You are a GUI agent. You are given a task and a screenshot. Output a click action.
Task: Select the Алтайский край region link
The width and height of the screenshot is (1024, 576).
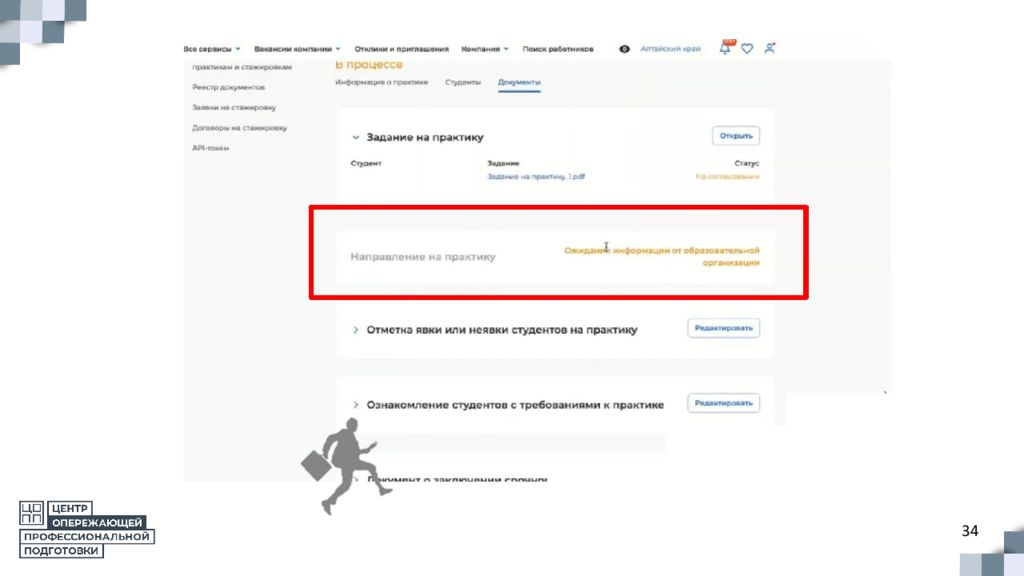coord(670,49)
